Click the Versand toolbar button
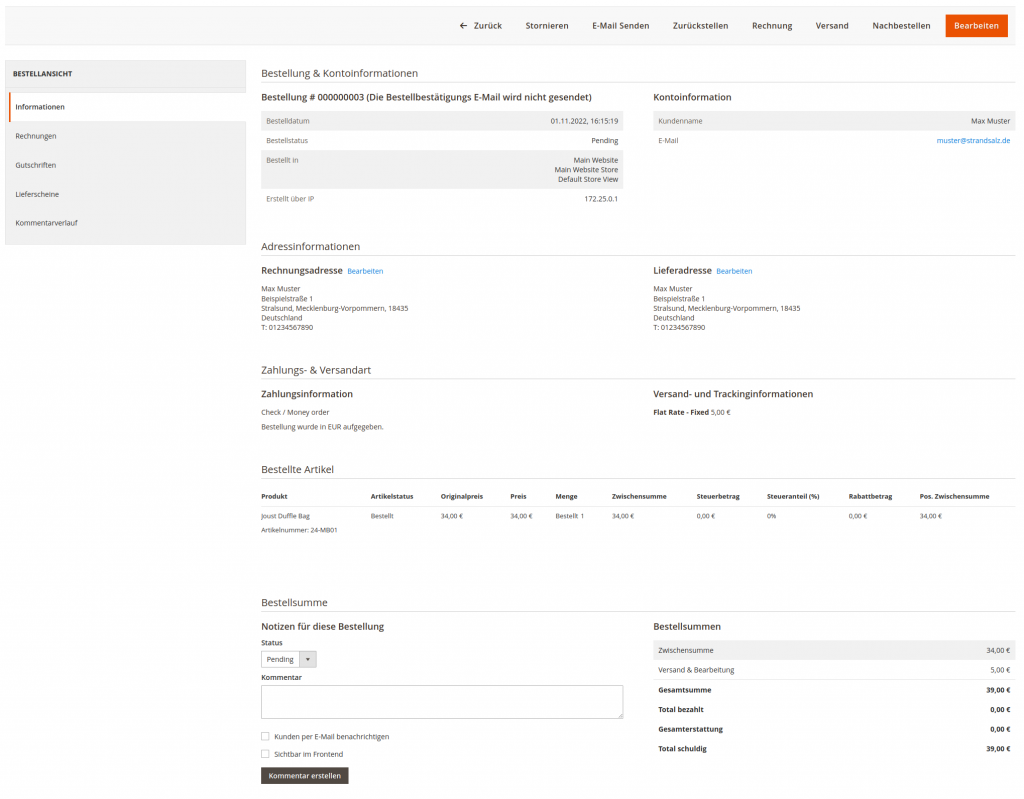Image resolution: width=1024 pixels, height=799 pixels. (x=831, y=26)
